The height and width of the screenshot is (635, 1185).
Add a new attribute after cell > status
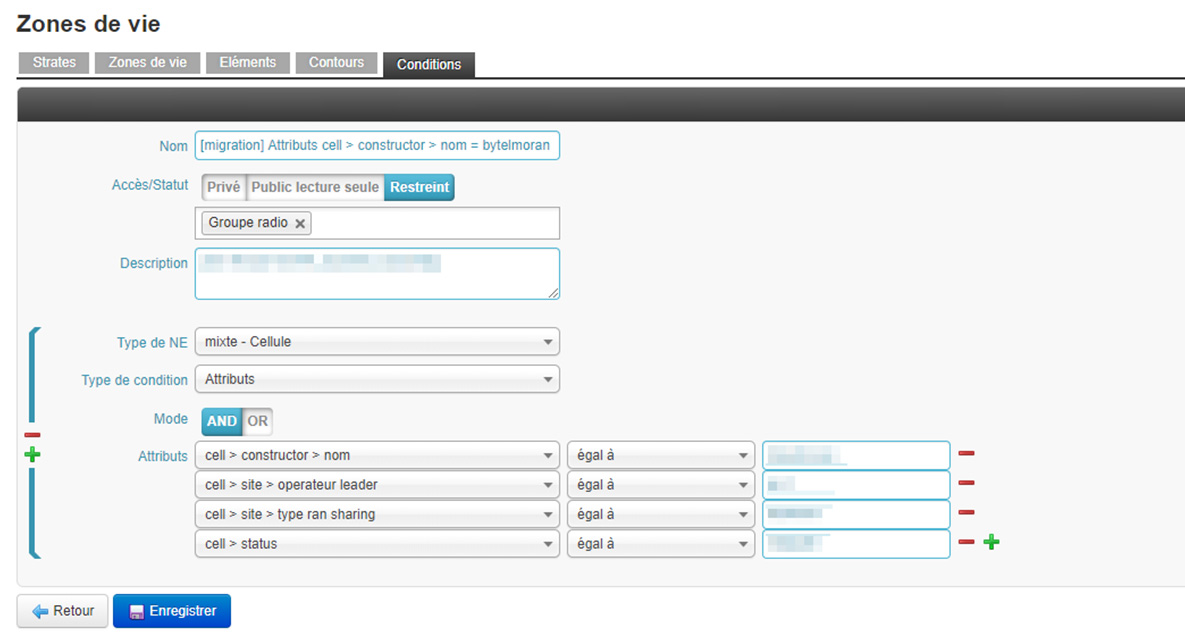point(992,542)
